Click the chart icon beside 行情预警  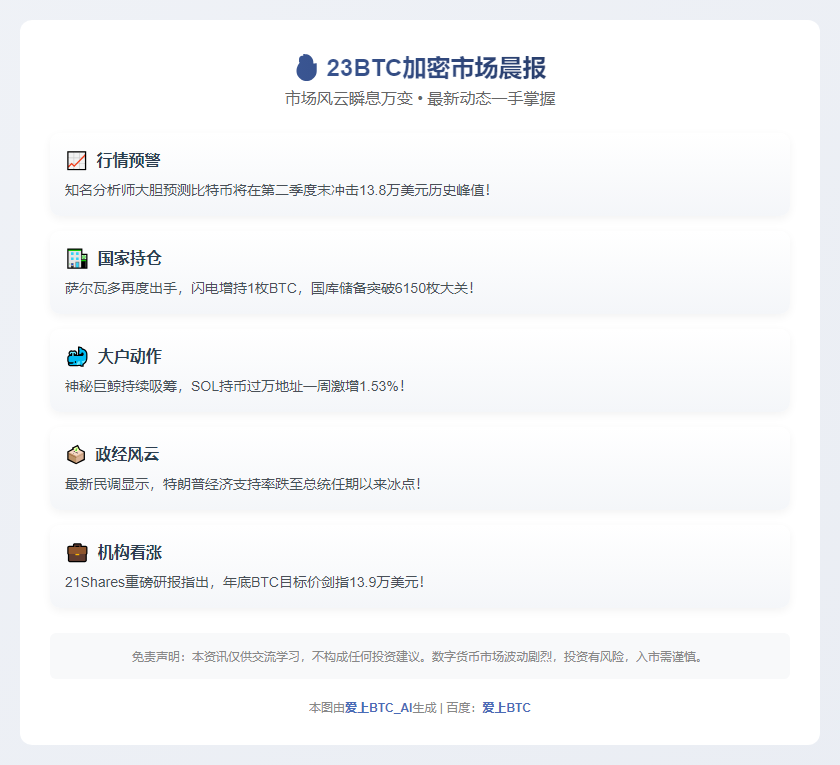(x=76, y=160)
